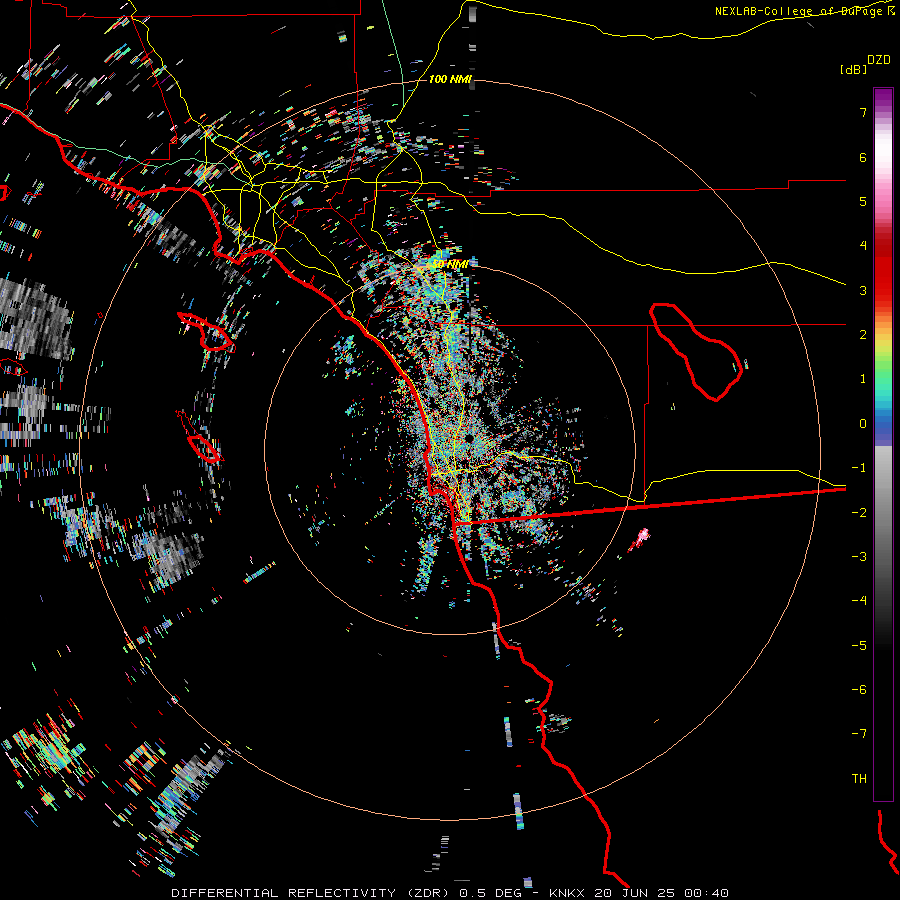Viewport: 900px width, 900px height.
Task: Click the 6 value on the color scale
Action: [x=863, y=157]
